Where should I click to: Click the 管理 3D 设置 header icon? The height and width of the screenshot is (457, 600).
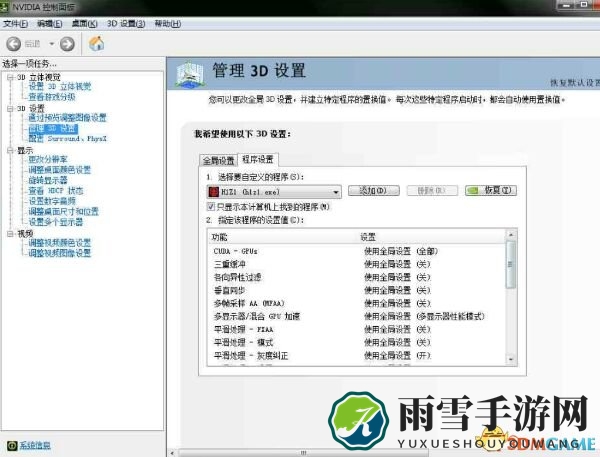(x=190, y=74)
